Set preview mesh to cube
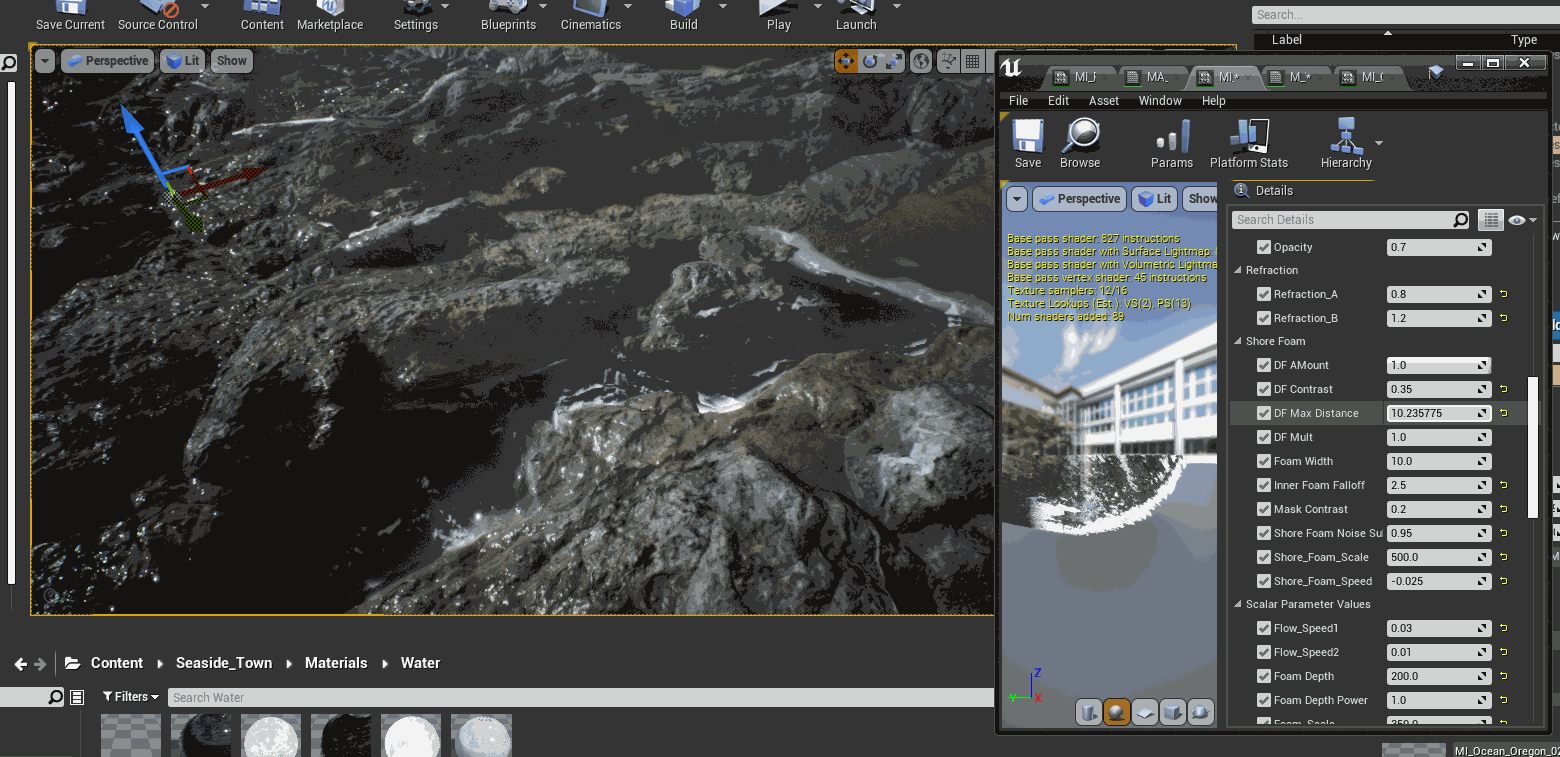The image size is (1560, 757). click(1172, 712)
